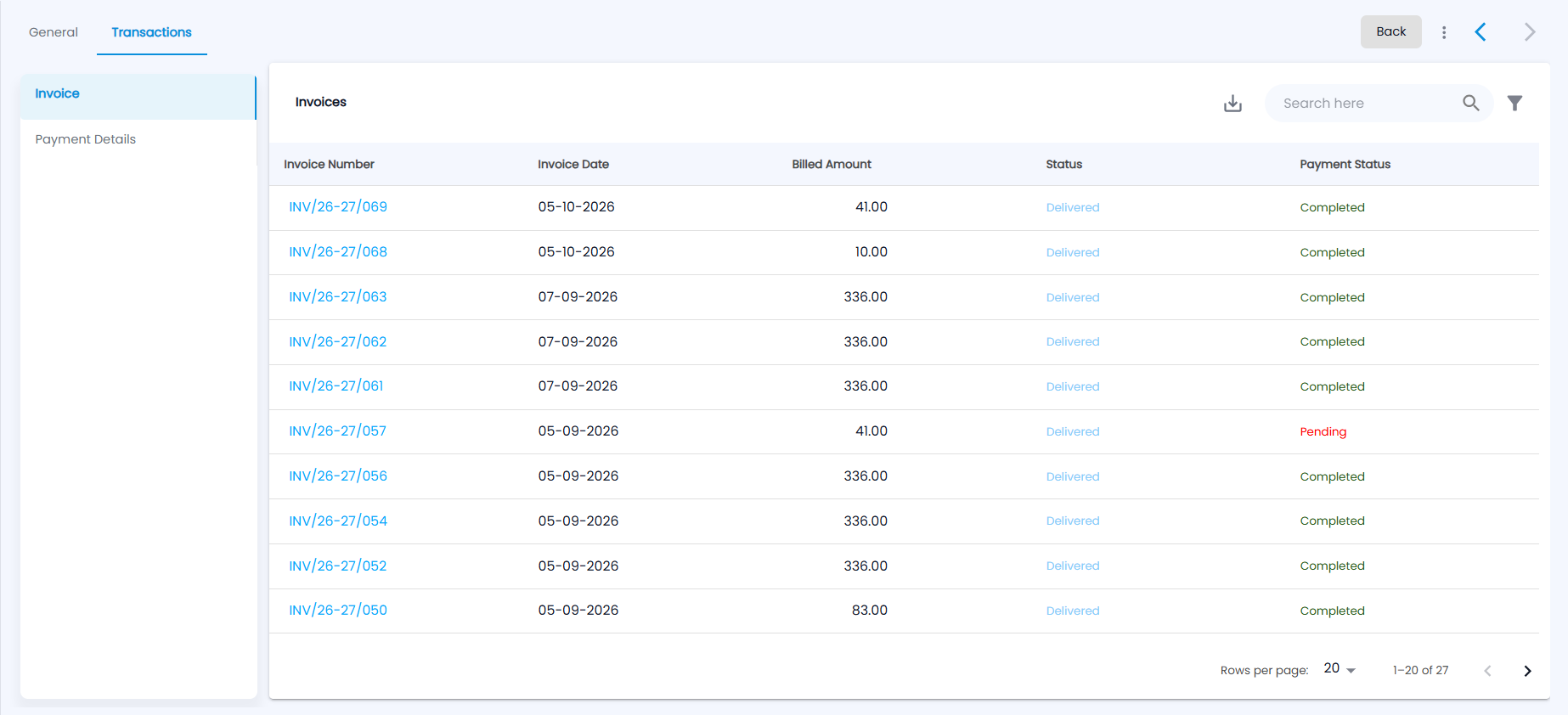Click Delivered status for INV/26-27/052
Image resolution: width=1568 pixels, height=715 pixels.
coord(1073,566)
